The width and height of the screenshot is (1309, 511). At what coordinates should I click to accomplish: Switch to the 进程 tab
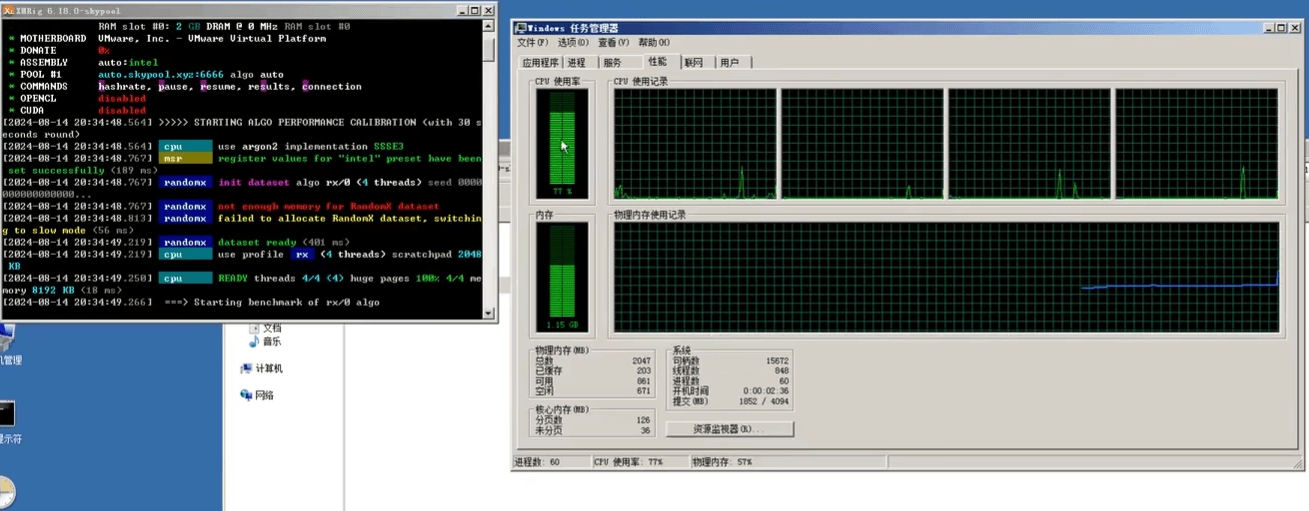coord(576,63)
